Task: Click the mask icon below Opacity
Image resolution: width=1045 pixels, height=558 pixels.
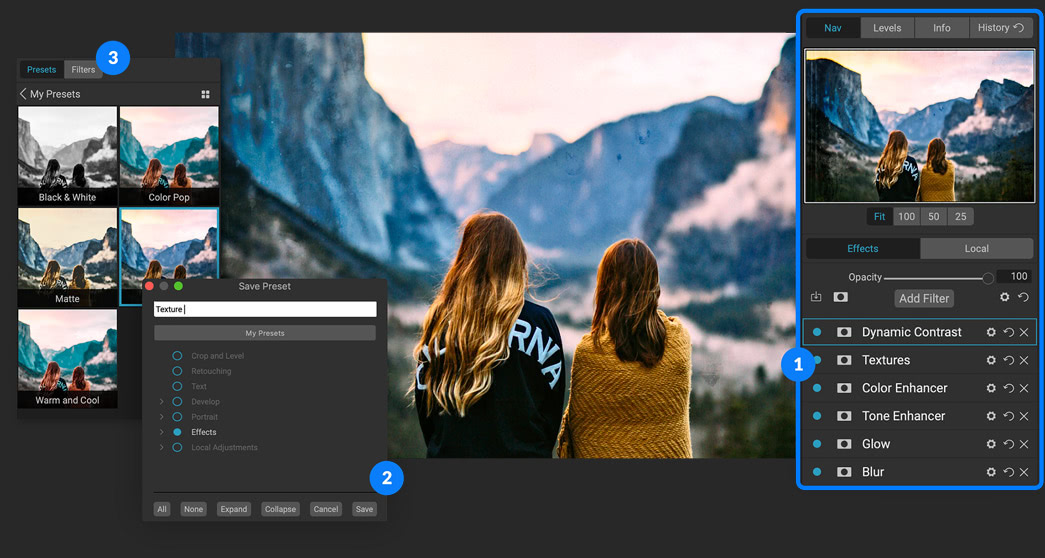Action: [840, 297]
